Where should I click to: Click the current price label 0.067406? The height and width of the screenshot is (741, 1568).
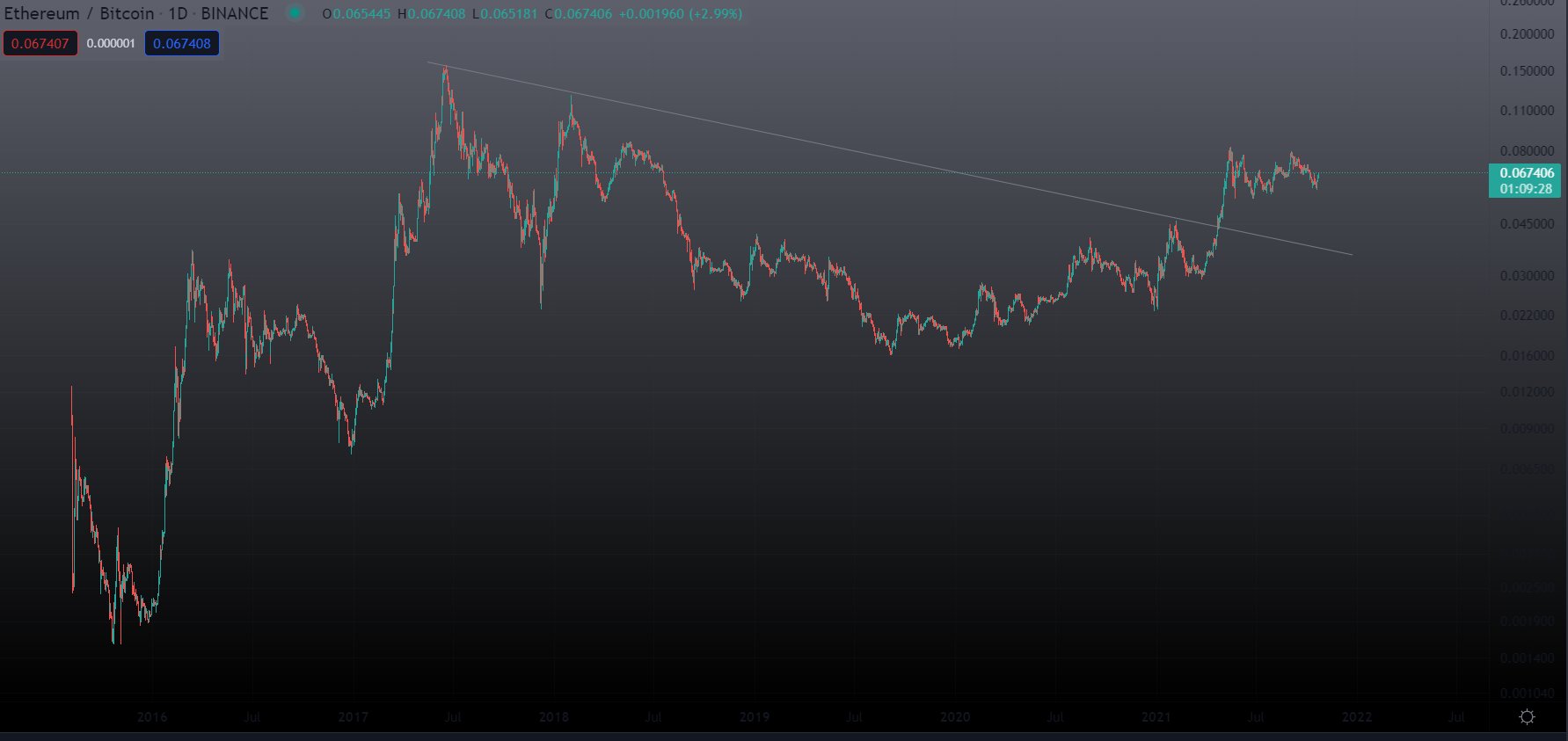[1527, 173]
